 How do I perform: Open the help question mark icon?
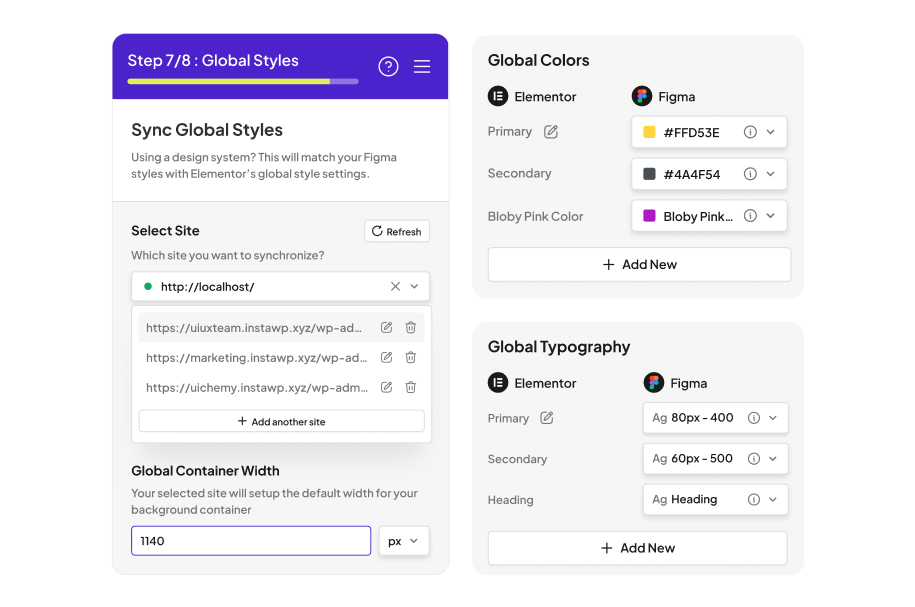tap(388, 67)
